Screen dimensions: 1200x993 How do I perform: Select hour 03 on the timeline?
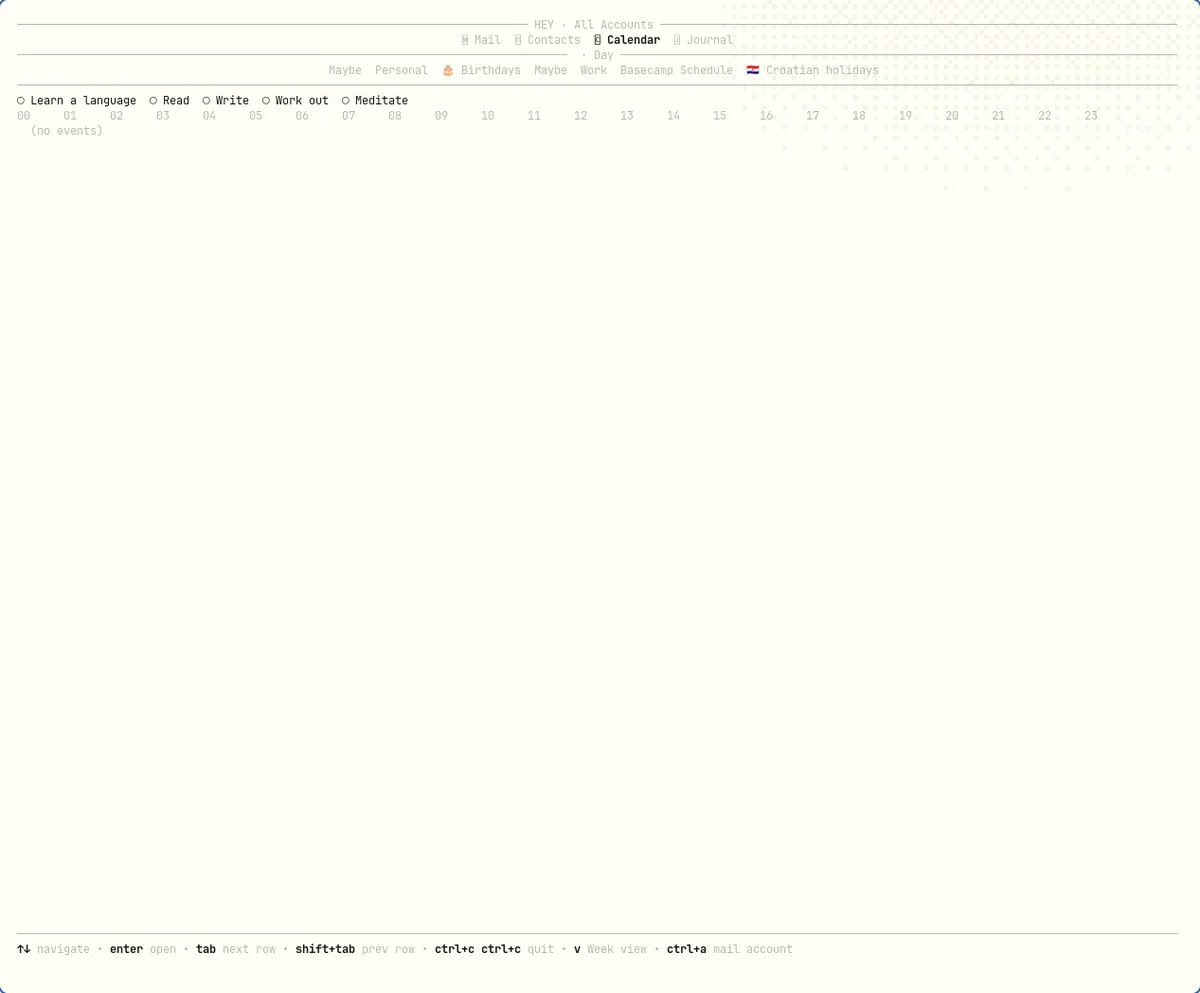coord(163,116)
